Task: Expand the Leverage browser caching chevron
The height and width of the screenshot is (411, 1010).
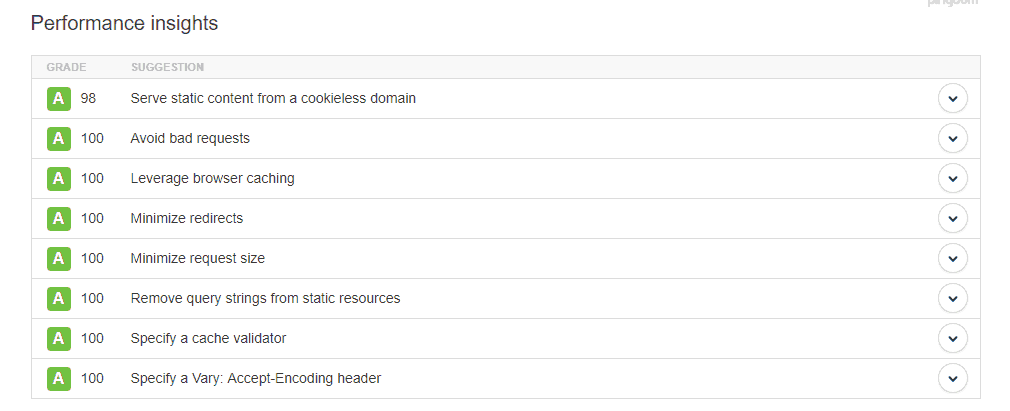Action: tap(953, 178)
